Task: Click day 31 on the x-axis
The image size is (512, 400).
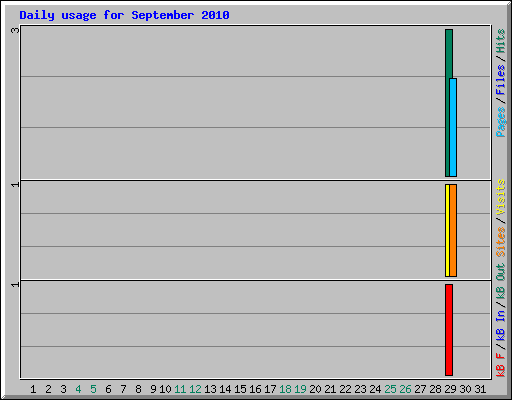Action: (480, 389)
